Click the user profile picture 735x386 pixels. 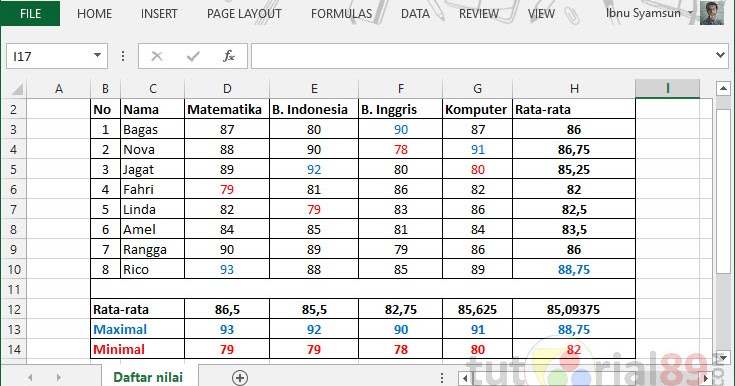(x=712, y=13)
